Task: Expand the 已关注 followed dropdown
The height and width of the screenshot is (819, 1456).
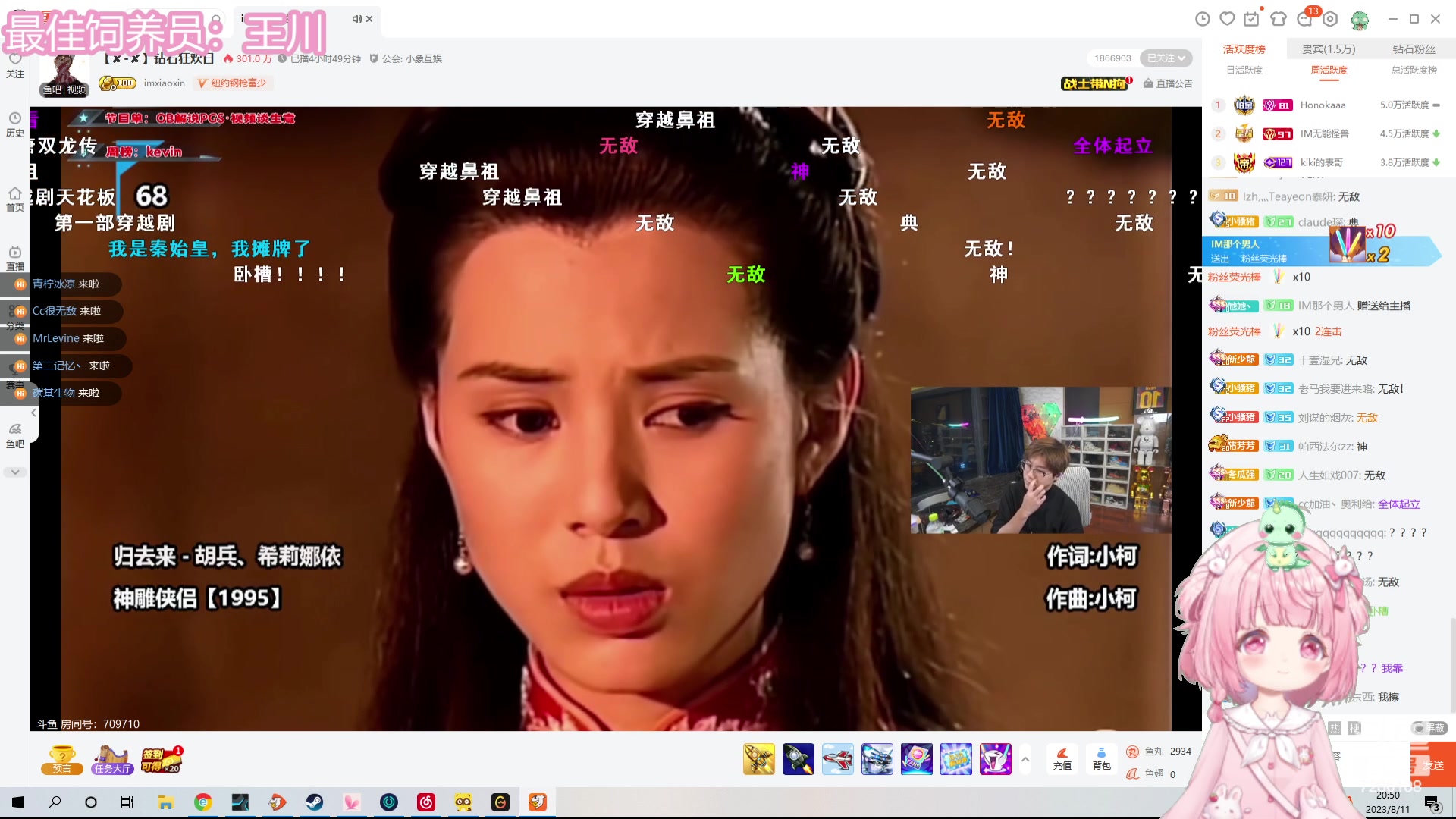Action: pyautogui.click(x=1166, y=58)
